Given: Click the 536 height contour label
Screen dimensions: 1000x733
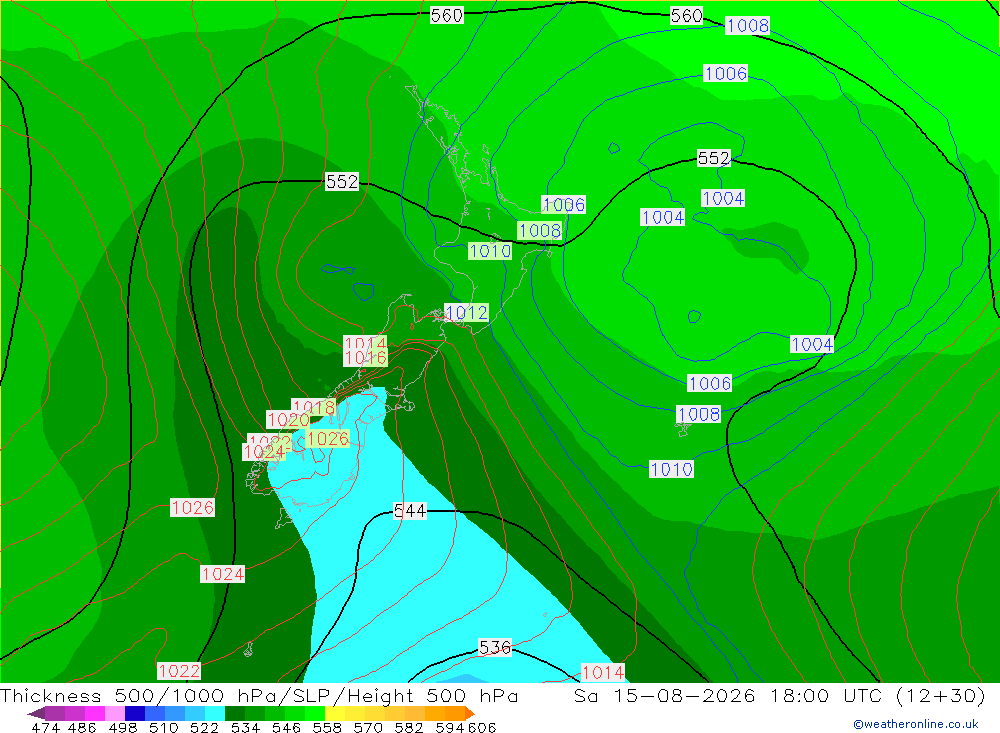Looking at the screenshot, I should coord(495,648).
